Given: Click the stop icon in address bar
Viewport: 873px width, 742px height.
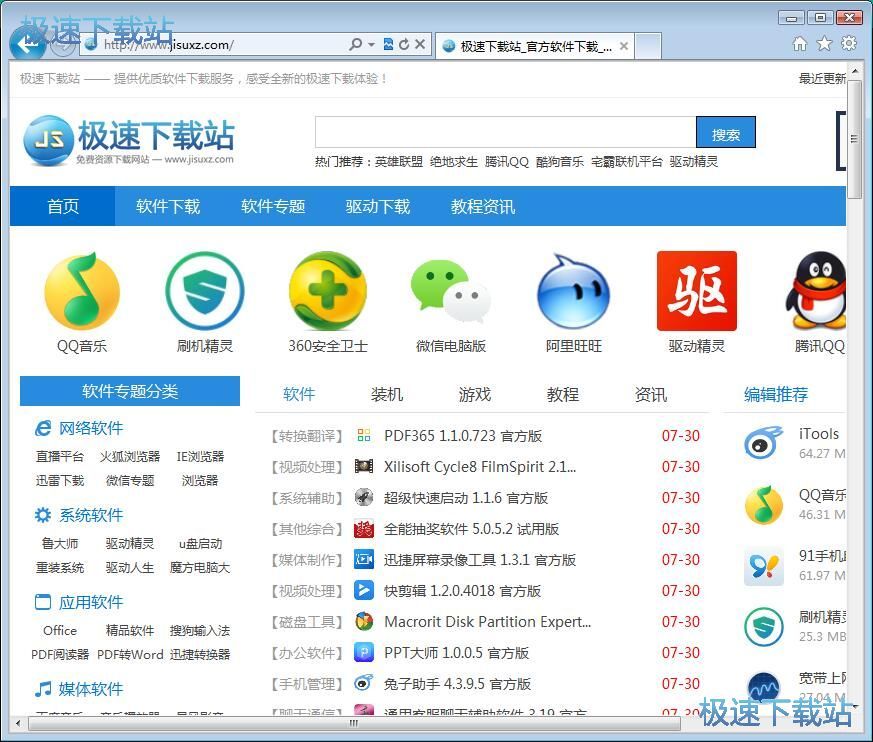Looking at the screenshot, I should 420,44.
